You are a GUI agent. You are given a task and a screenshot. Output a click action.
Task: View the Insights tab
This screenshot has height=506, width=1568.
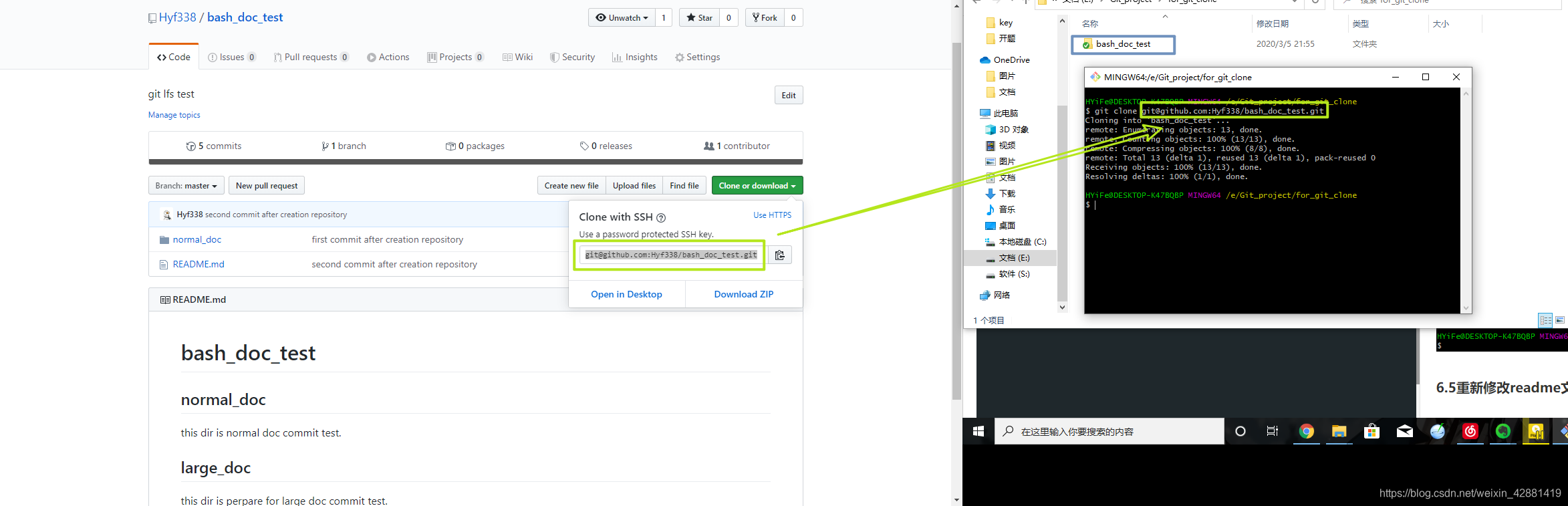pos(635,57)
